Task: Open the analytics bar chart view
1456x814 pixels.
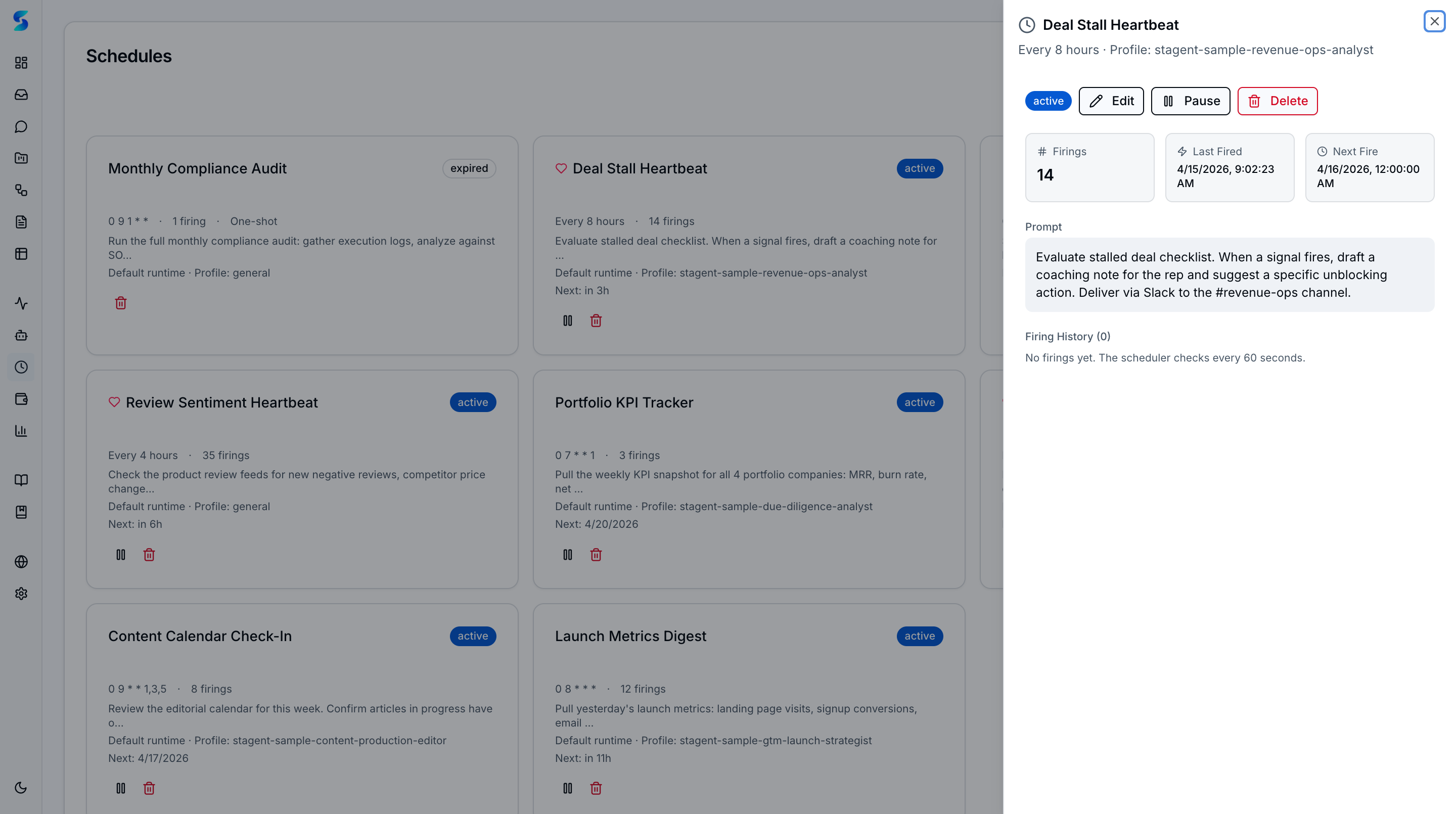Action: point(21,431)
